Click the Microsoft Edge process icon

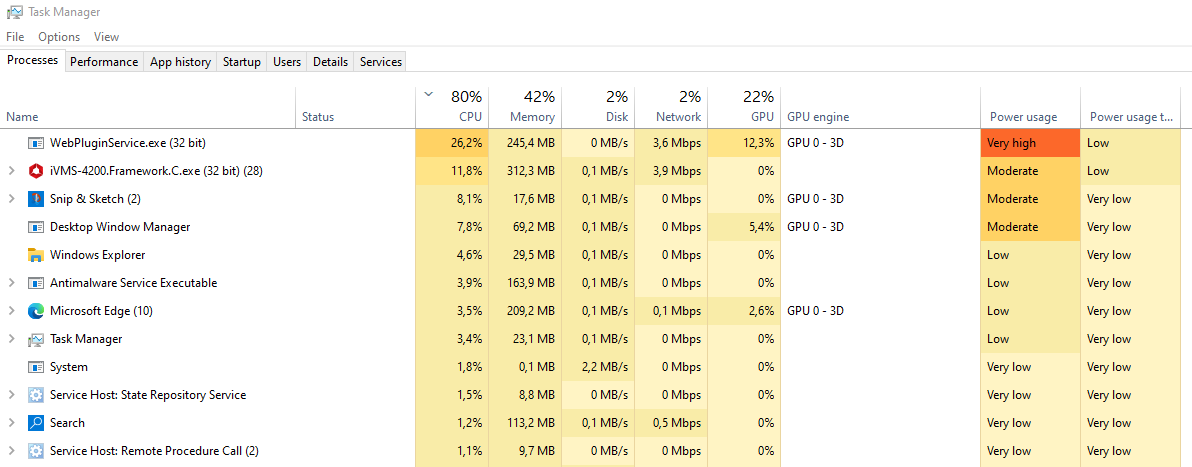[36, 311]
